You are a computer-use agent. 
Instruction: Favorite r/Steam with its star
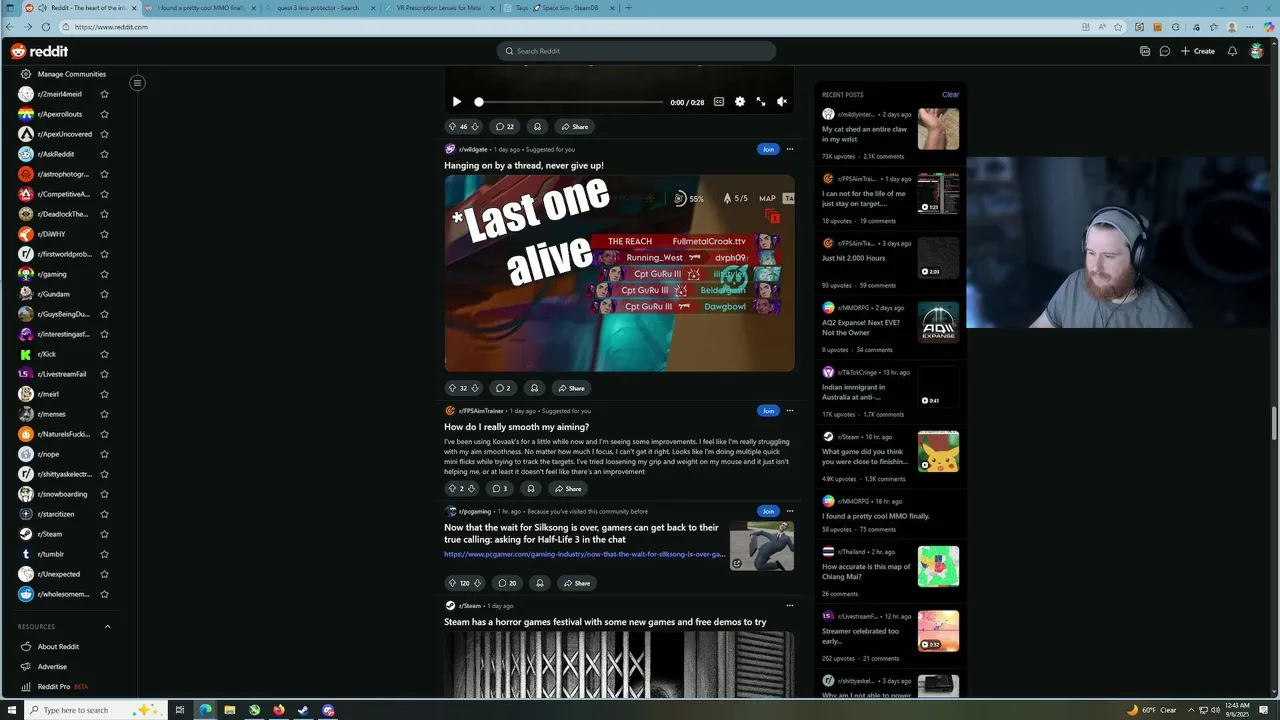point(104,534)
